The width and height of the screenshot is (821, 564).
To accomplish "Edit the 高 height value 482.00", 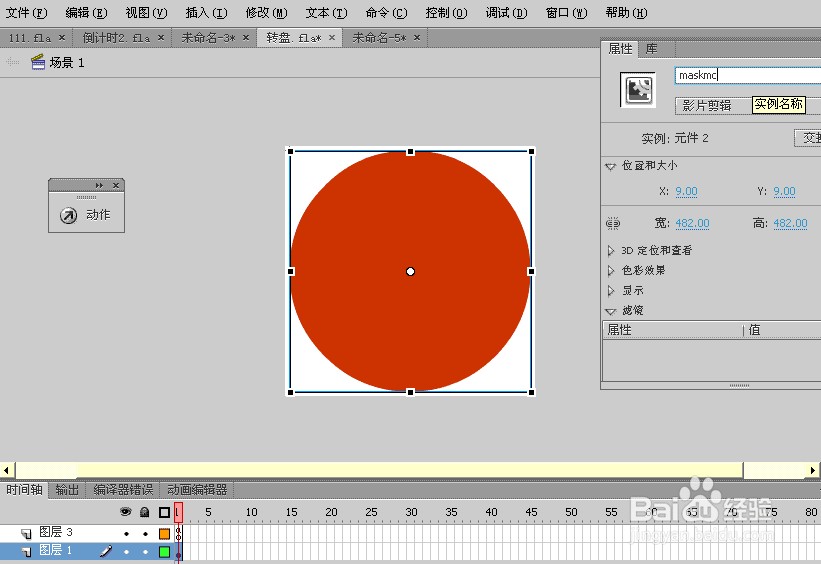I will tap(790, 224).
